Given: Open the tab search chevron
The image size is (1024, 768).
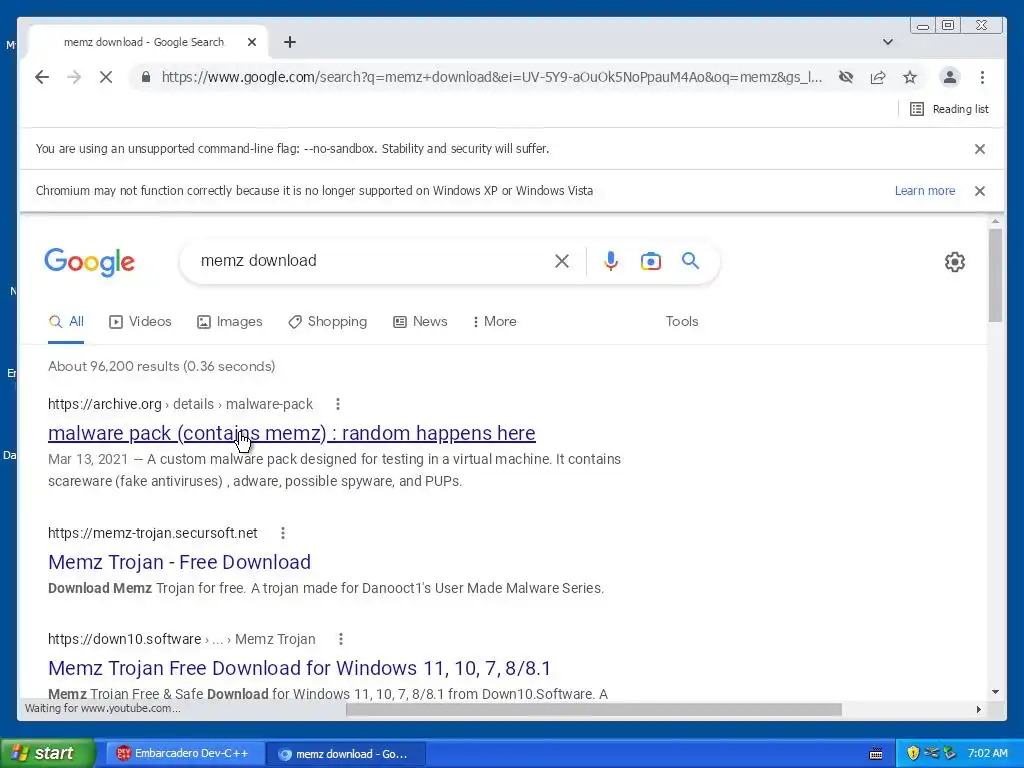Looking at the screenshot, I should tap(888, 42).
